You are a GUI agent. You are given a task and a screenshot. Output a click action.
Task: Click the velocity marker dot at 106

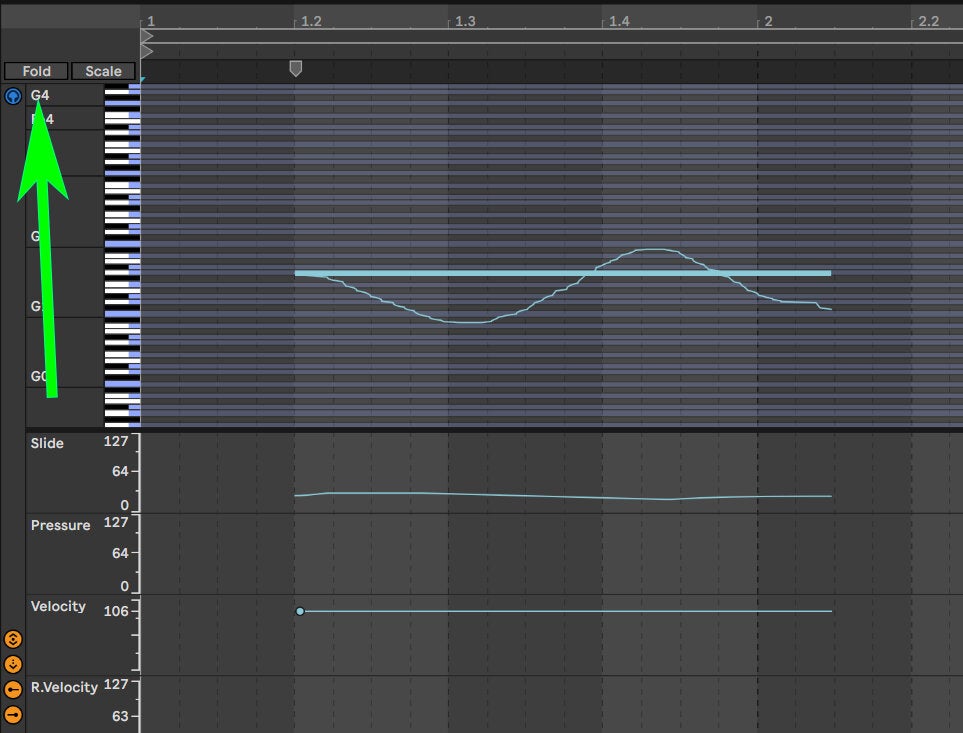pyautogui.click(x=300, y=611)
